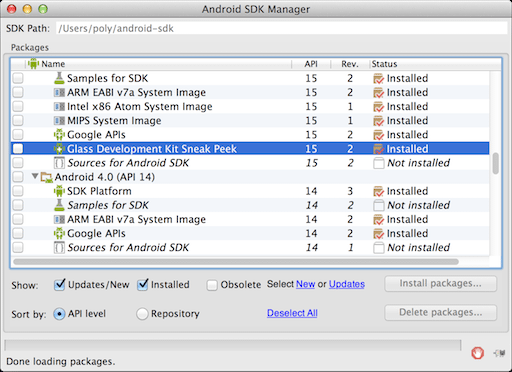Tick the SDK Platform checkbox
The width and height of the screenshot is (512, 372).
(x=18, y=191)
